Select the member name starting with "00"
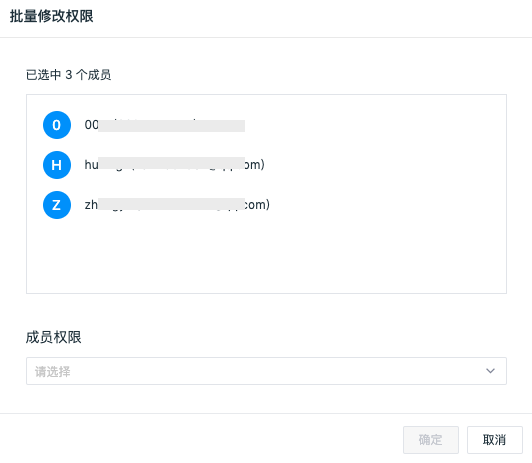Image resolution: width=532 pixels, height=463 pixels. click(x=165, y=125)
